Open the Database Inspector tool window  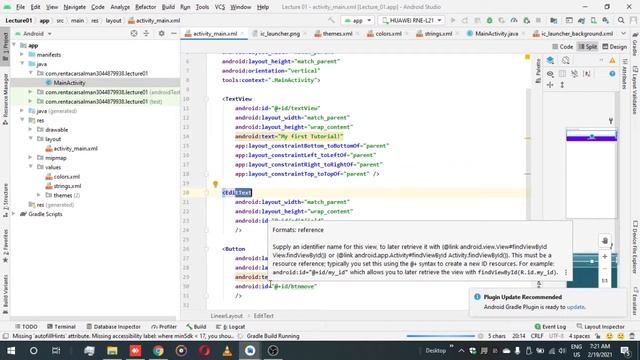[x=113, y=327]
